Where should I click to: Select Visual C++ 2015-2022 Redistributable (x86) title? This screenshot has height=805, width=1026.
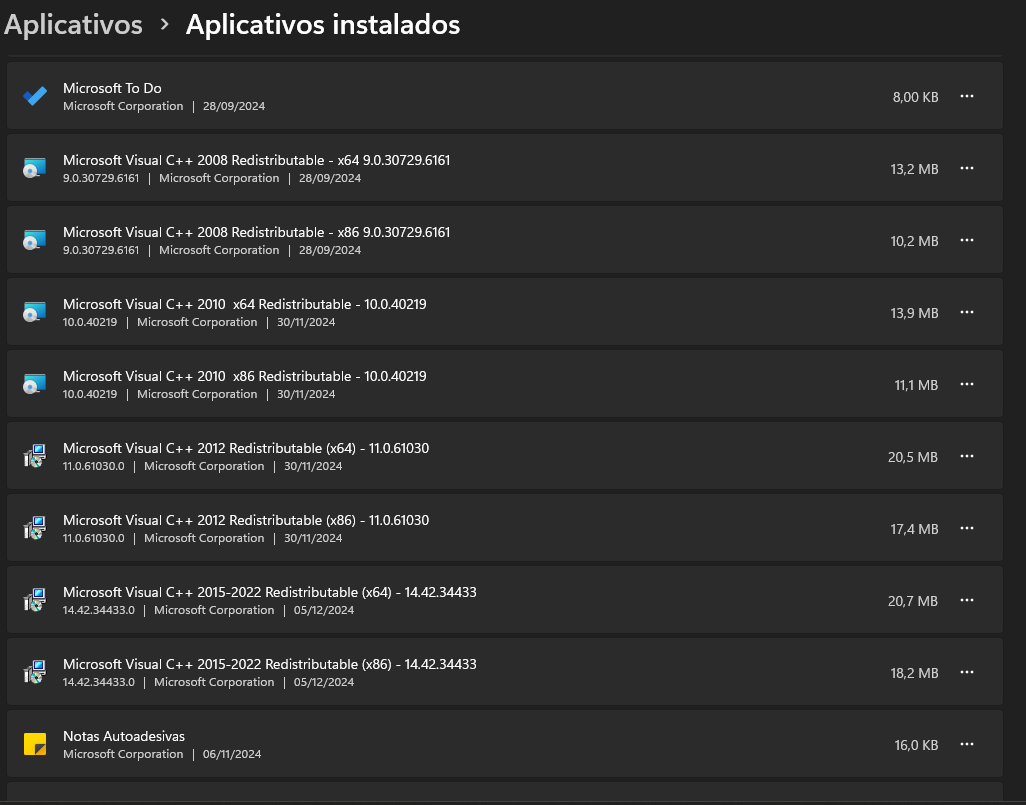pos(270,664)
